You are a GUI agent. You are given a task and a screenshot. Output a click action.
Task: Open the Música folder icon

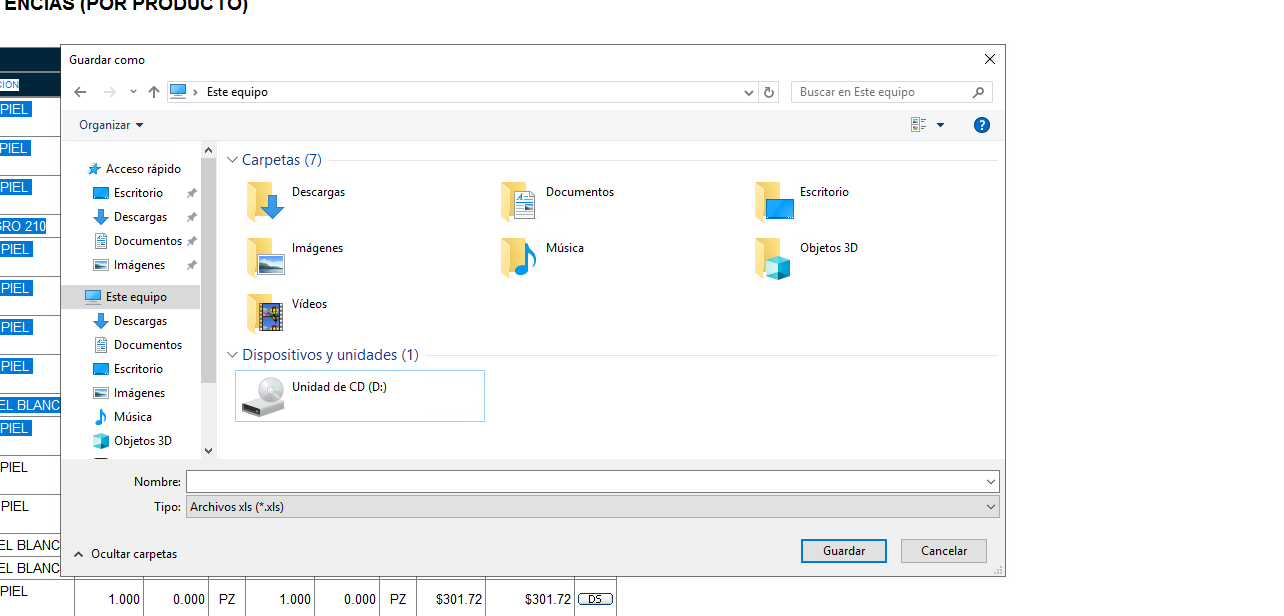(519, 257)
